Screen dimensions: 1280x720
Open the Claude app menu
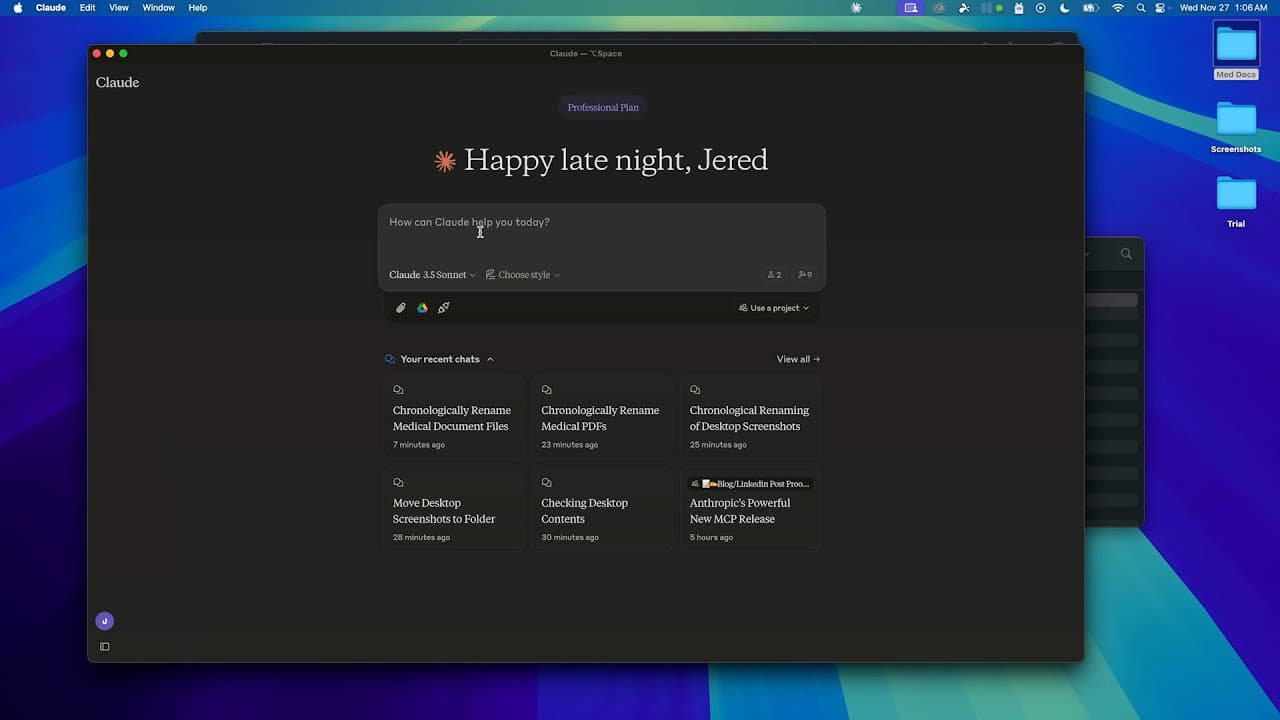(x=51, y=8)
